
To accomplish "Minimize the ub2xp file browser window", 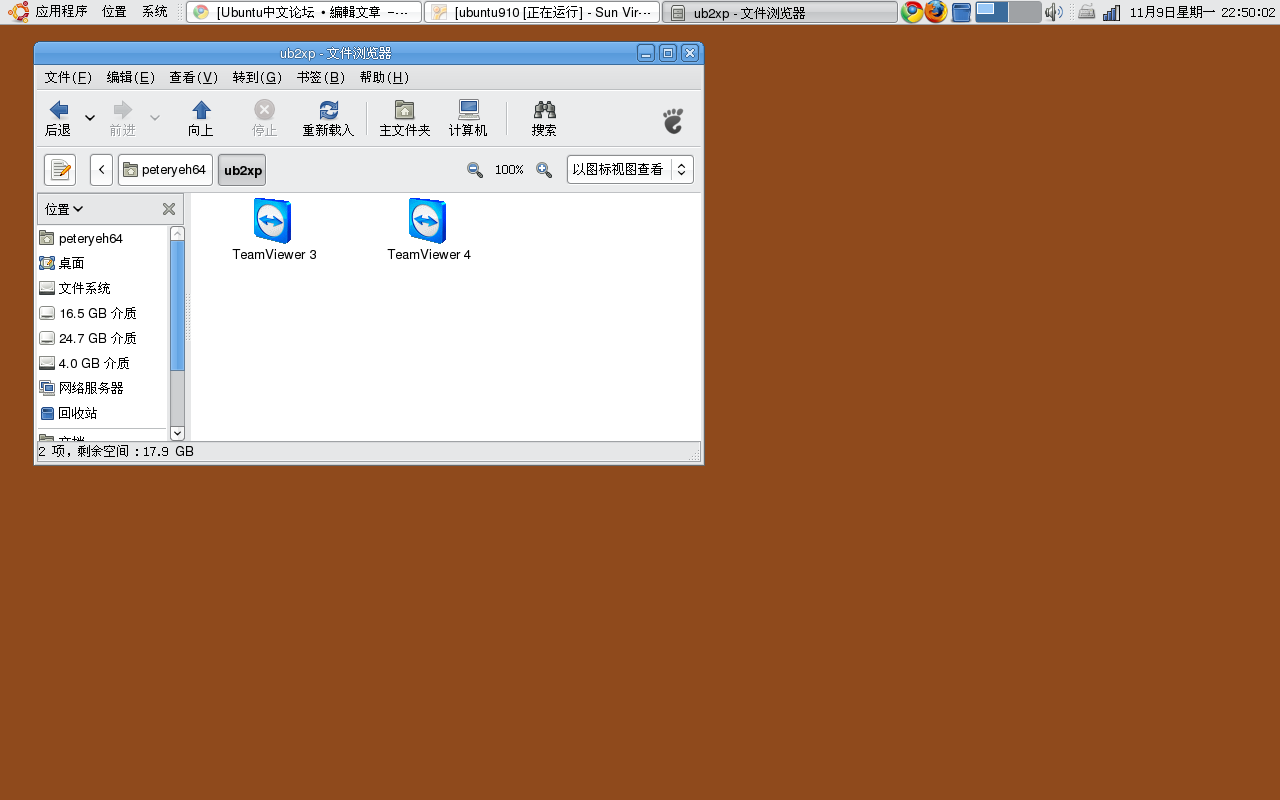I will [646, 53].
